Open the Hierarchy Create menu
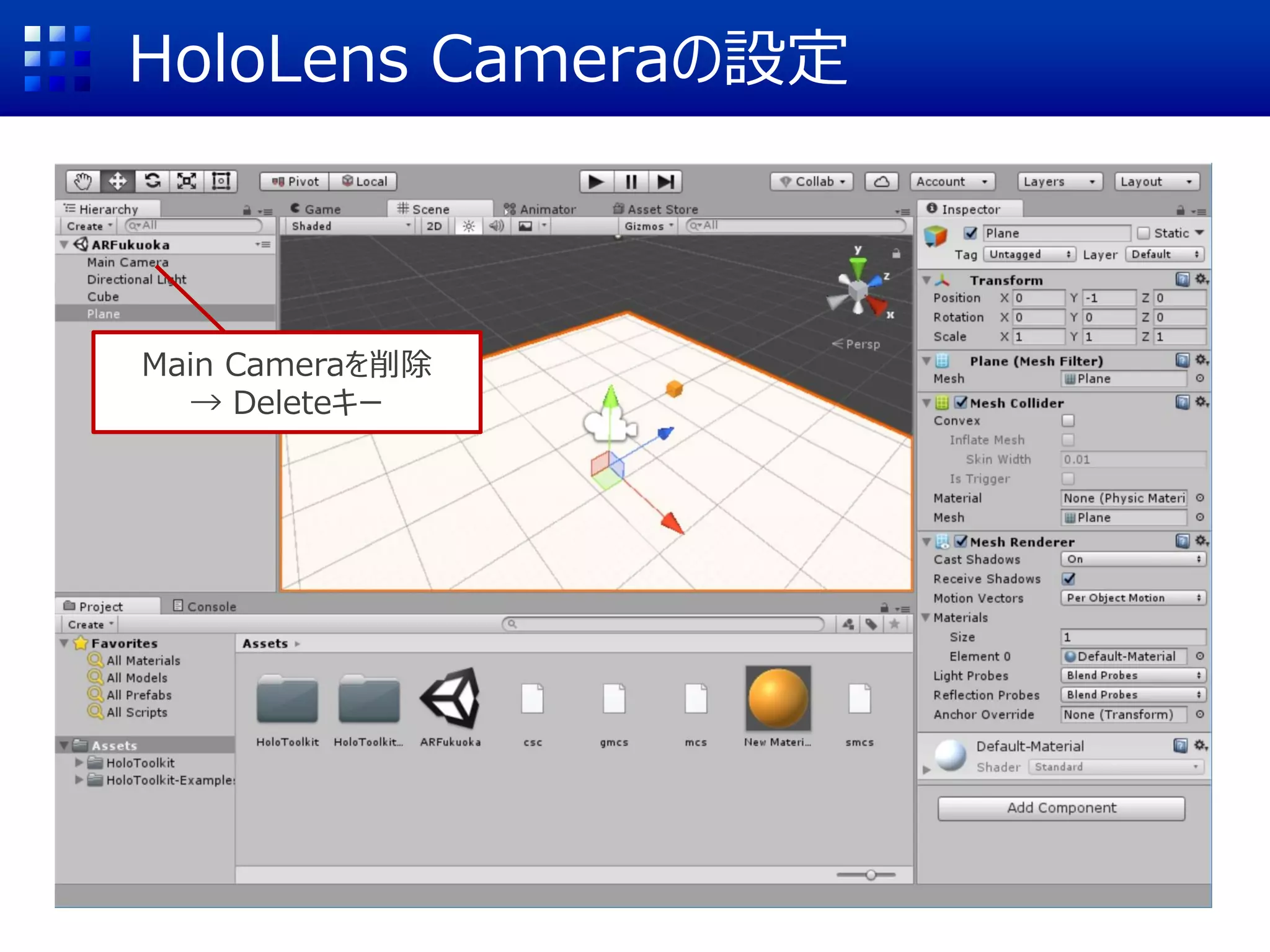Viewport: 1270px width, 952px height. click(x=91, y=226)
